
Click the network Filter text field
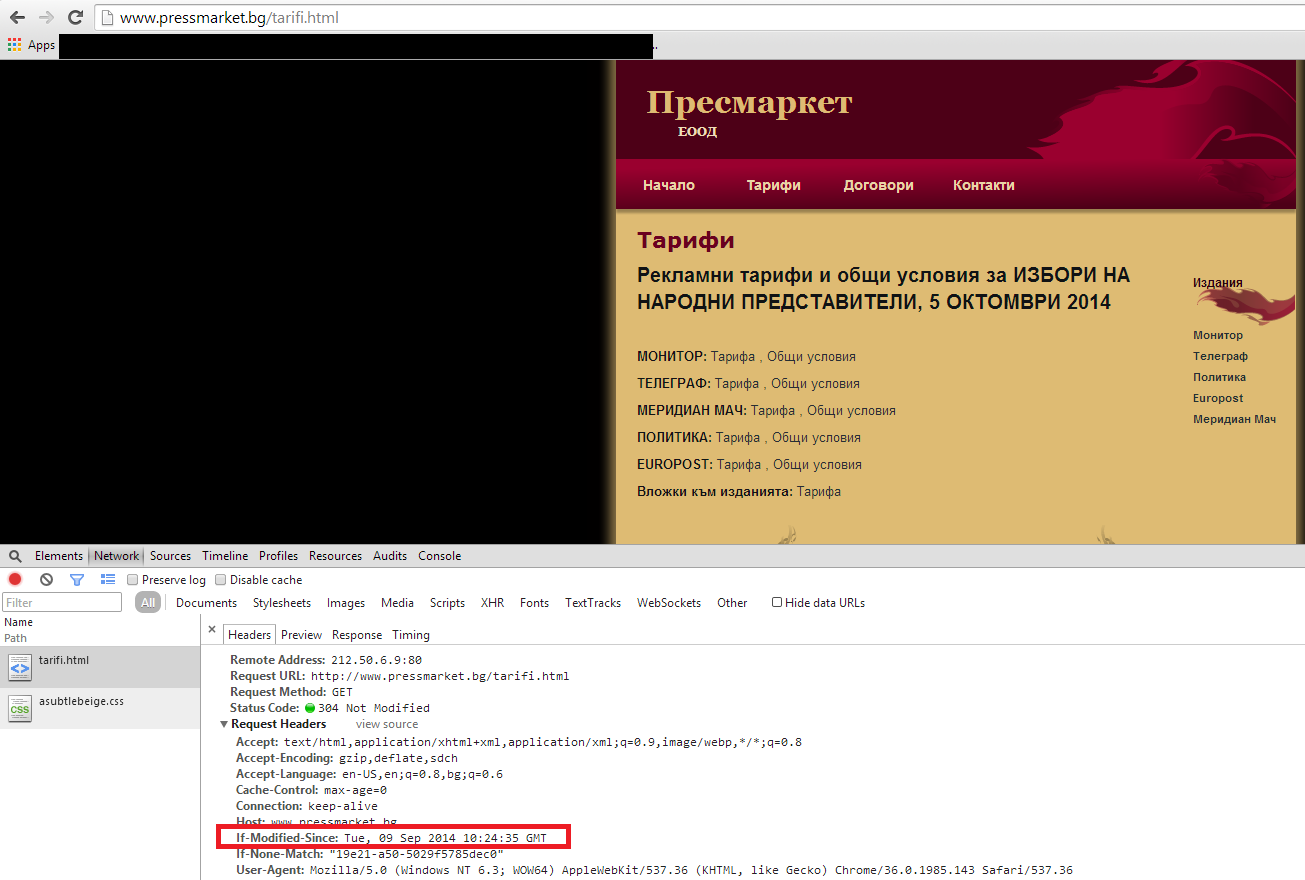(x=62, y=602)
